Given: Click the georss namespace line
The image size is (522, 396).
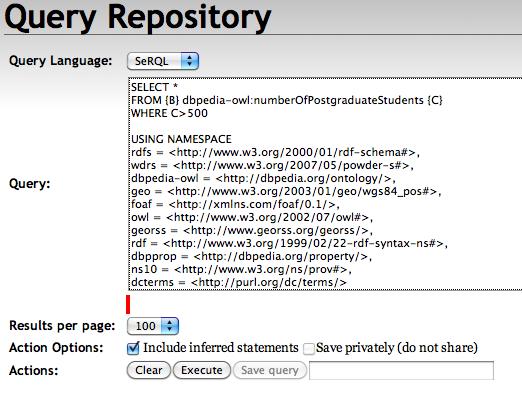Looking at the screenshot, I should click(x=252, y=230).
